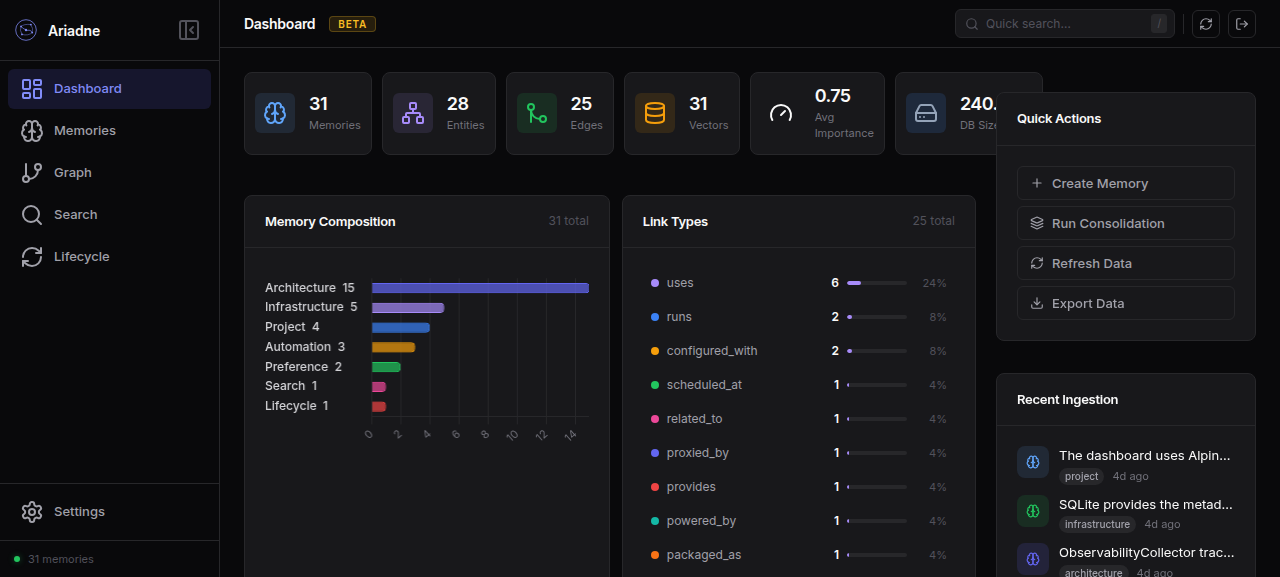Click the 'runs' link type progress bar

(877, 317)
